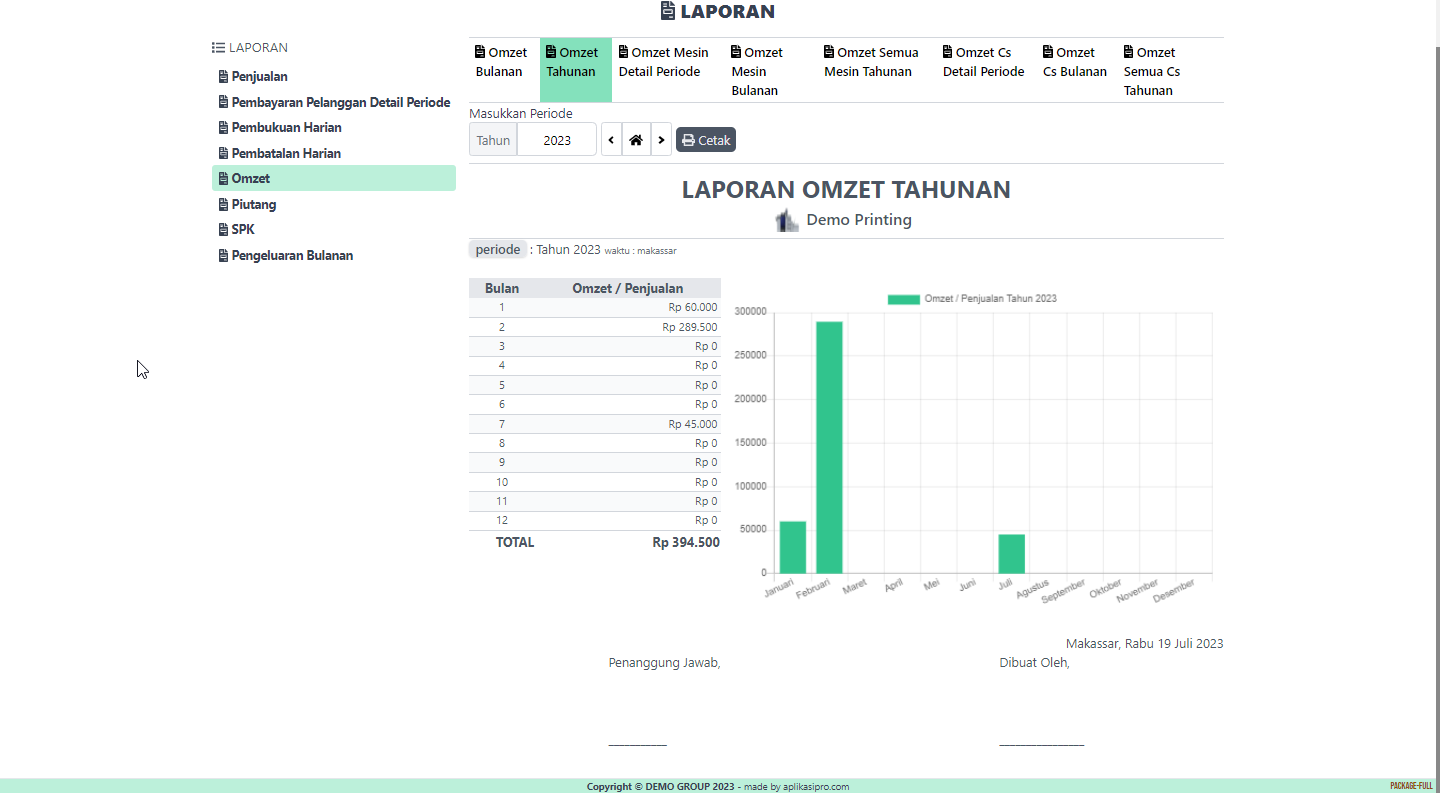Switch to Omzet Bulanan tab
This screenshot has width=1440, height=793.
501,62
